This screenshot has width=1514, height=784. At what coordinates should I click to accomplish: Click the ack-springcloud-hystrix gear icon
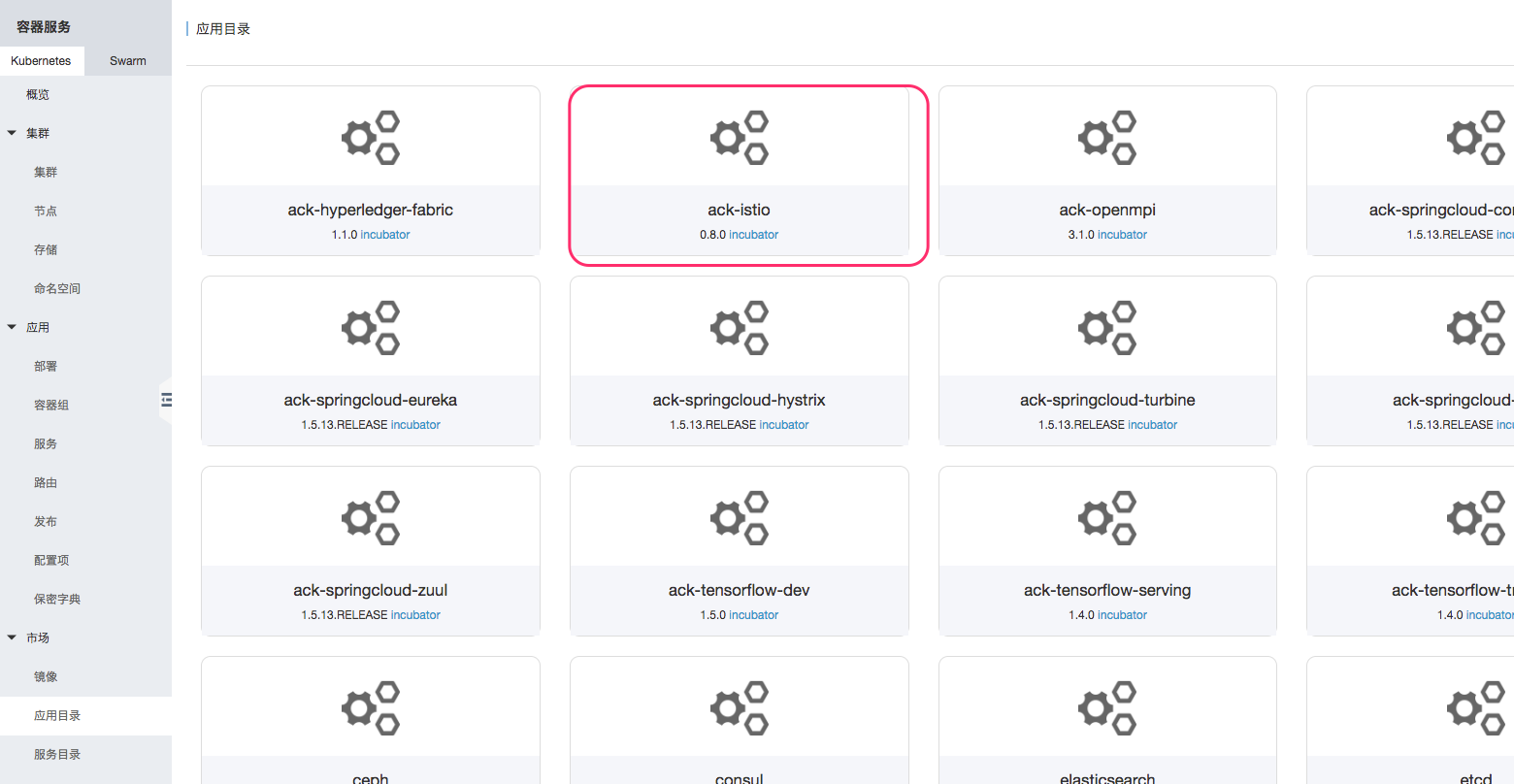[740, 328]
